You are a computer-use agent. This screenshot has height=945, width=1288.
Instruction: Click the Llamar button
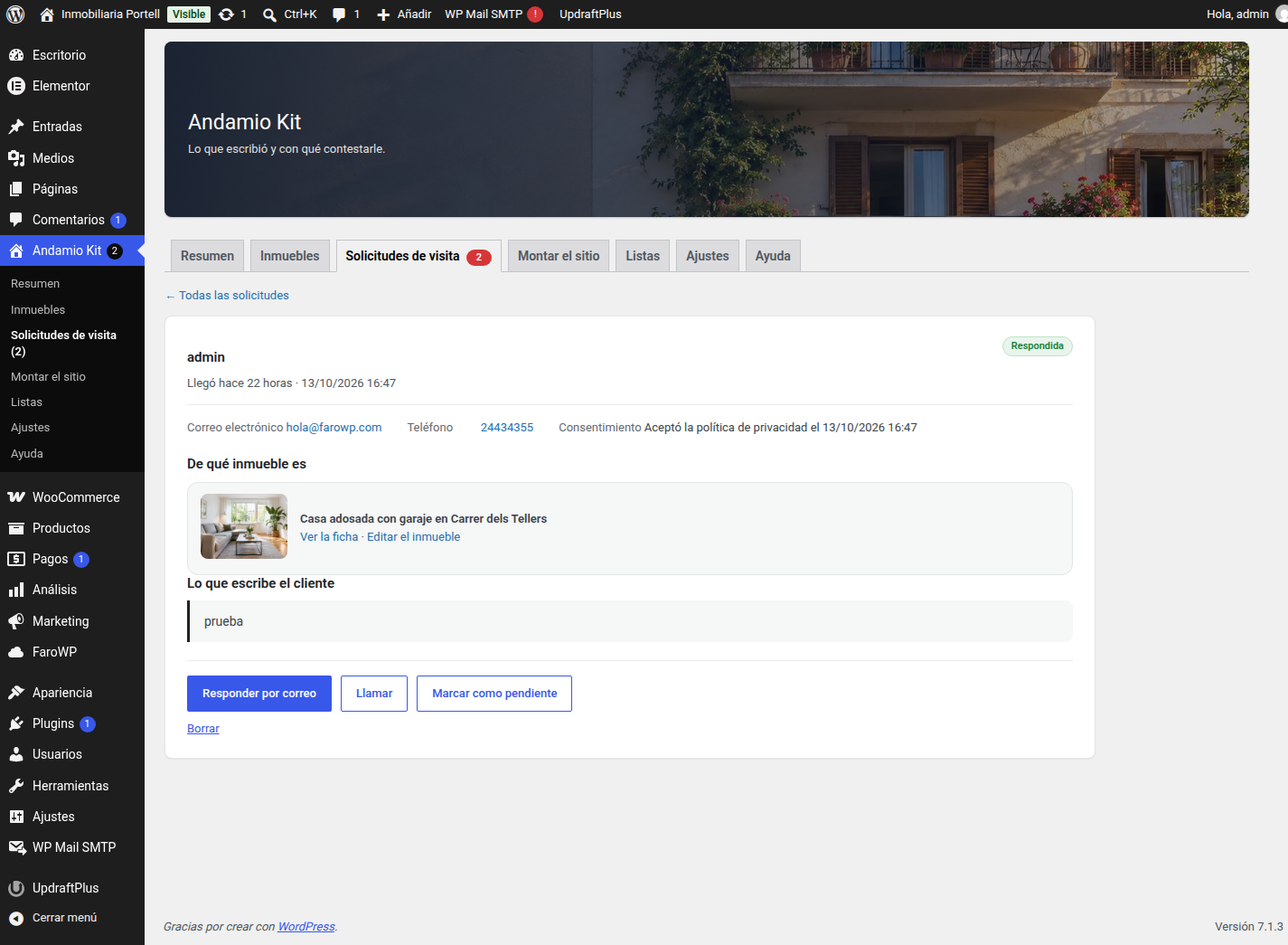(x=374, y=694)
